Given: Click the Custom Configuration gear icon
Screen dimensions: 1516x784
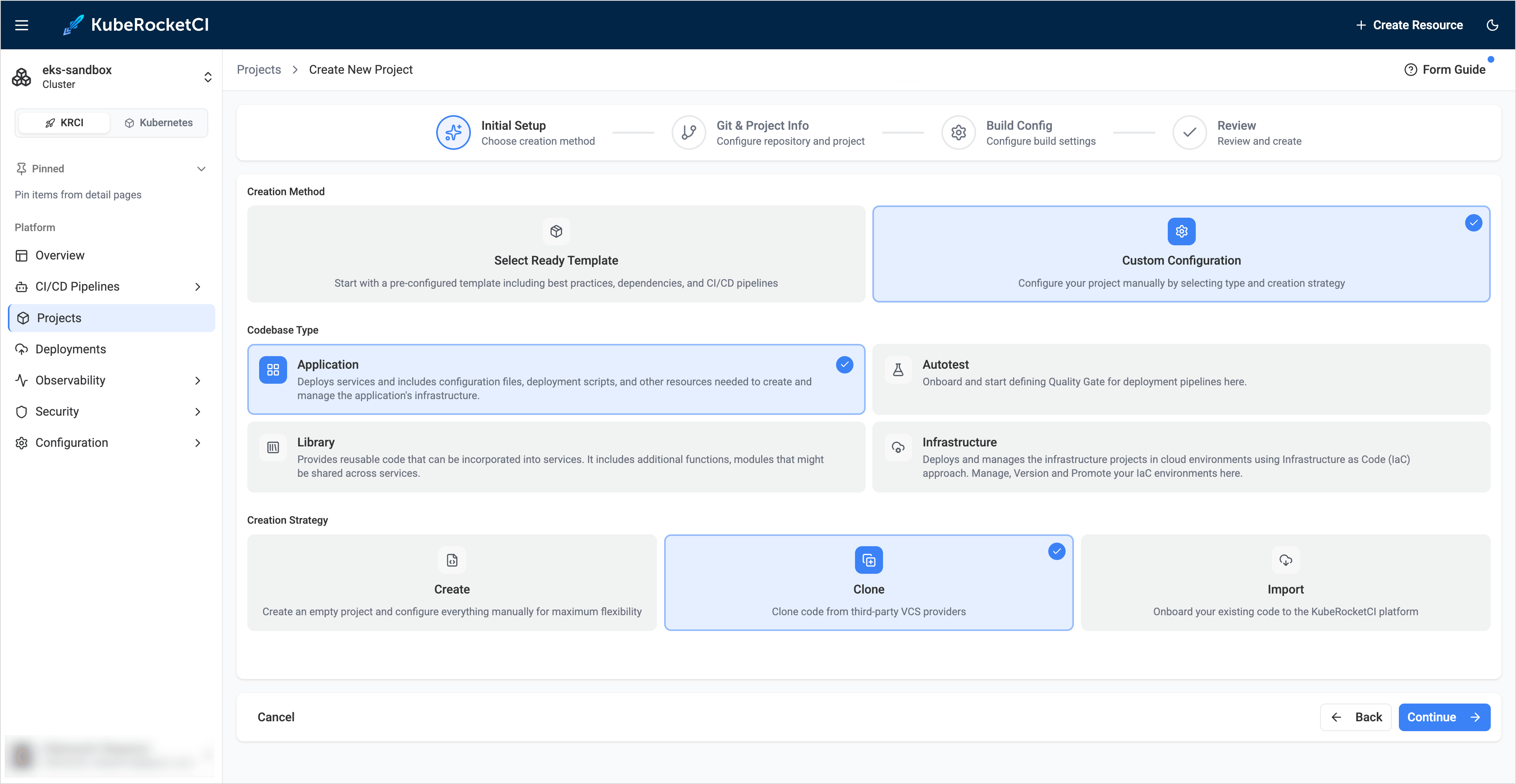Looking at the screenshot, I should pyautogui.click(x=1181, y=231).
